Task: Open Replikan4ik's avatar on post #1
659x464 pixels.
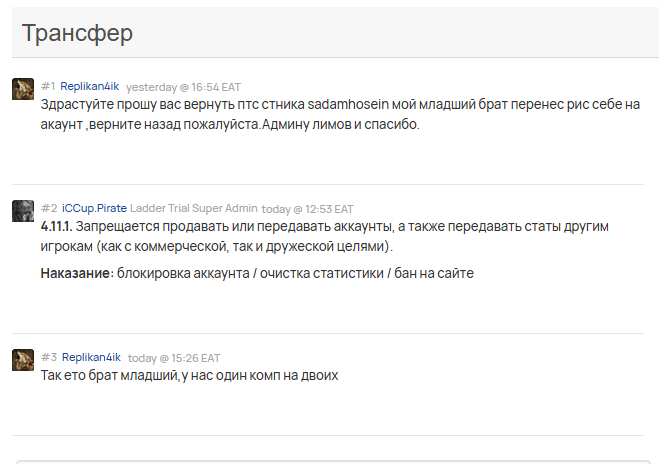Action: (23, 89)
